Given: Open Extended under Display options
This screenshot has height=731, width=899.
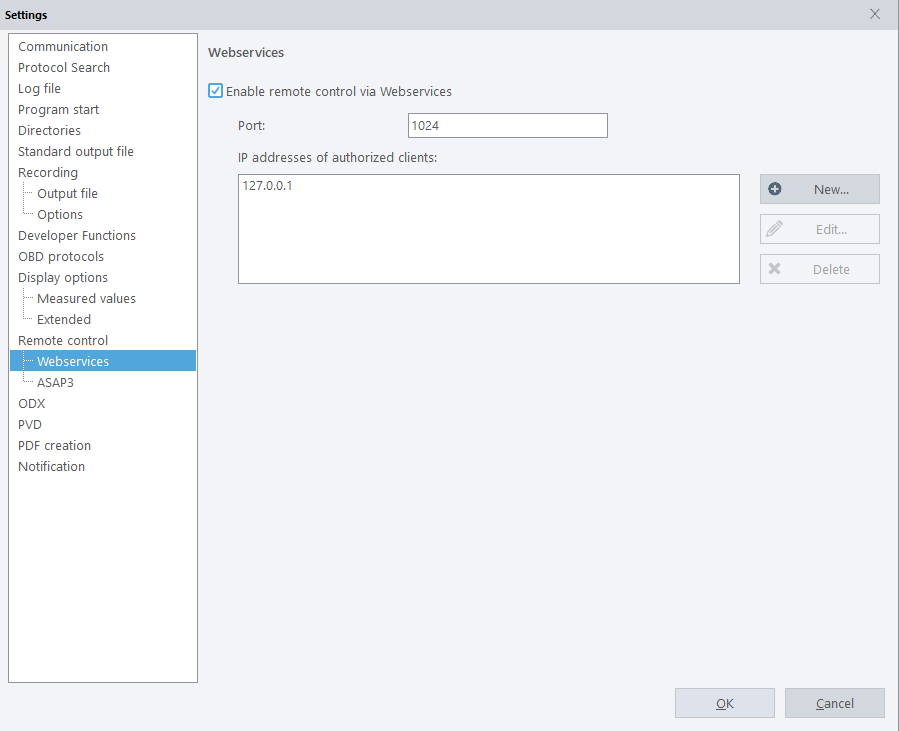Looking at the screenshot, I should pos(64,319).
